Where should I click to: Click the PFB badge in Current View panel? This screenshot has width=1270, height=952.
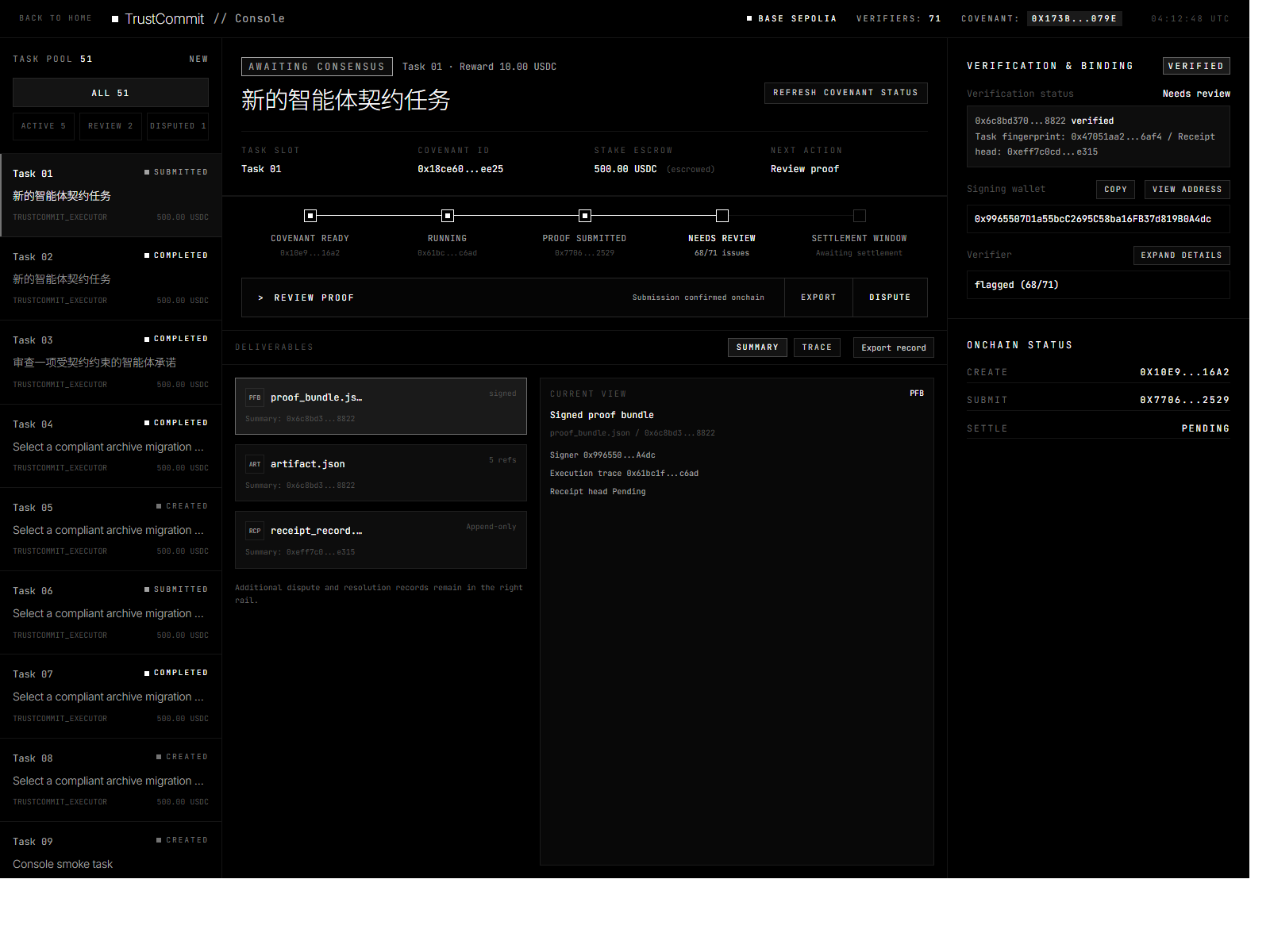tap(917, 393)
